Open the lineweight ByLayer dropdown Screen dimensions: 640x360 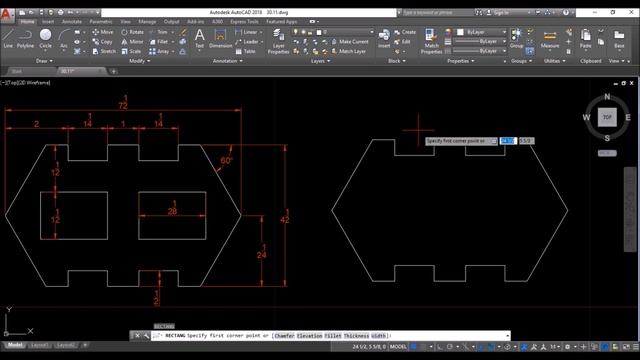point(480,42)
